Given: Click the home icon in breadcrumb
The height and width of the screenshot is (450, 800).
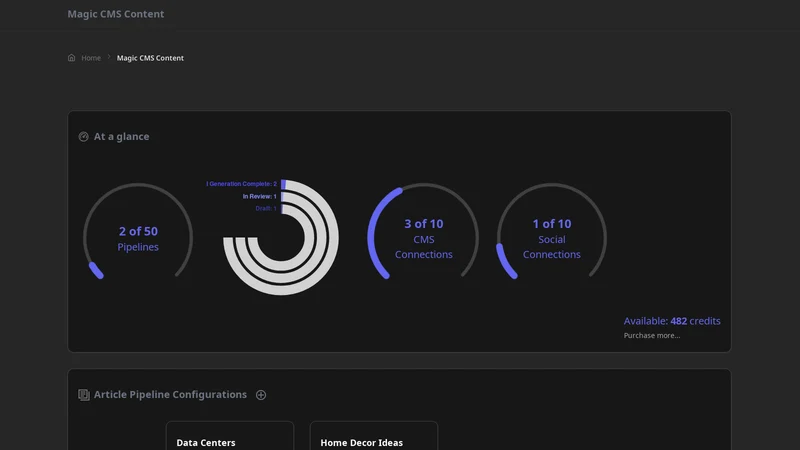Looking at the screenshot, I should coord(71,58).
